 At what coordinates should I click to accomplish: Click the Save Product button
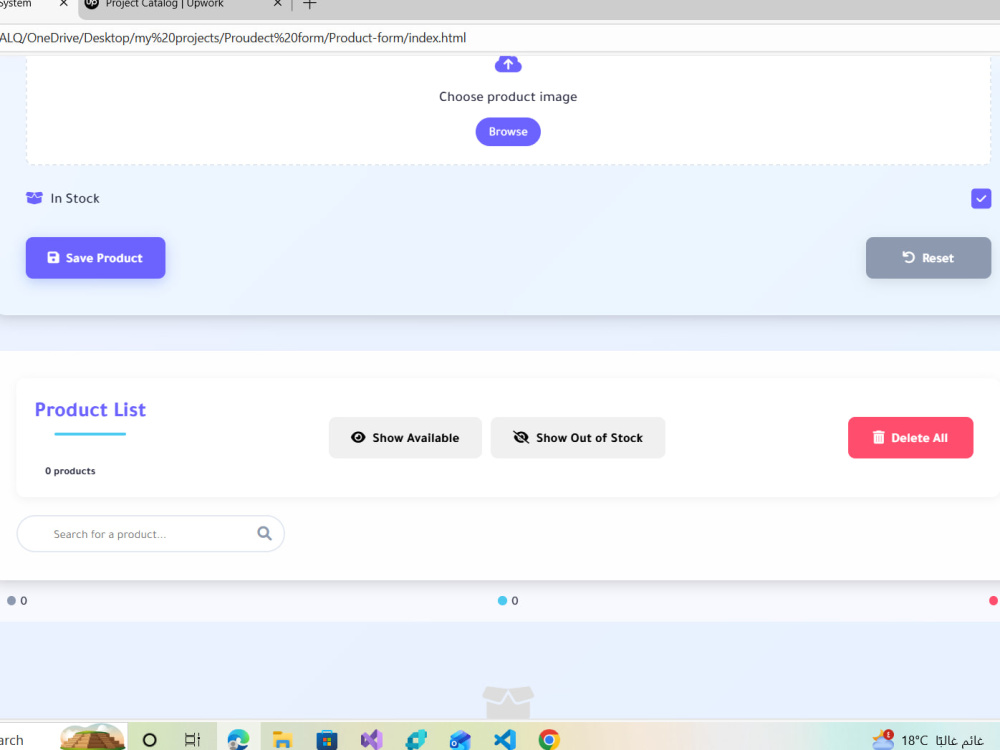[x=96, y=258]
